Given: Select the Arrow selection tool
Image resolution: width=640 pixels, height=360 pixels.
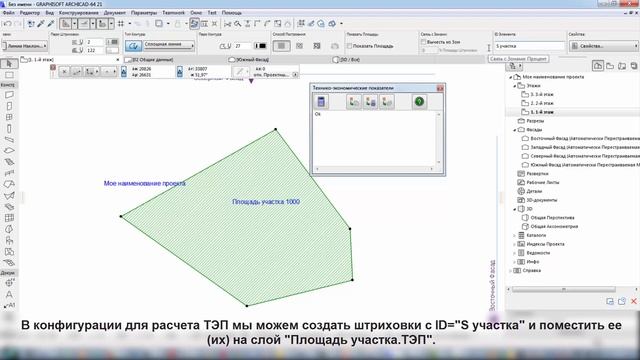Looking at the screenshot, I should 9,64.
